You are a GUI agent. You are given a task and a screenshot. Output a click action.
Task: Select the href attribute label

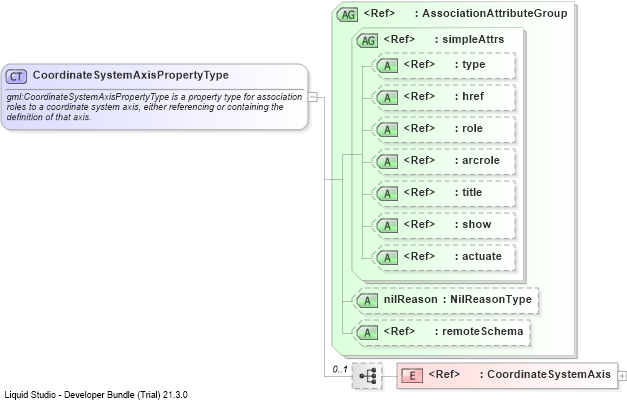click(473, 96)
